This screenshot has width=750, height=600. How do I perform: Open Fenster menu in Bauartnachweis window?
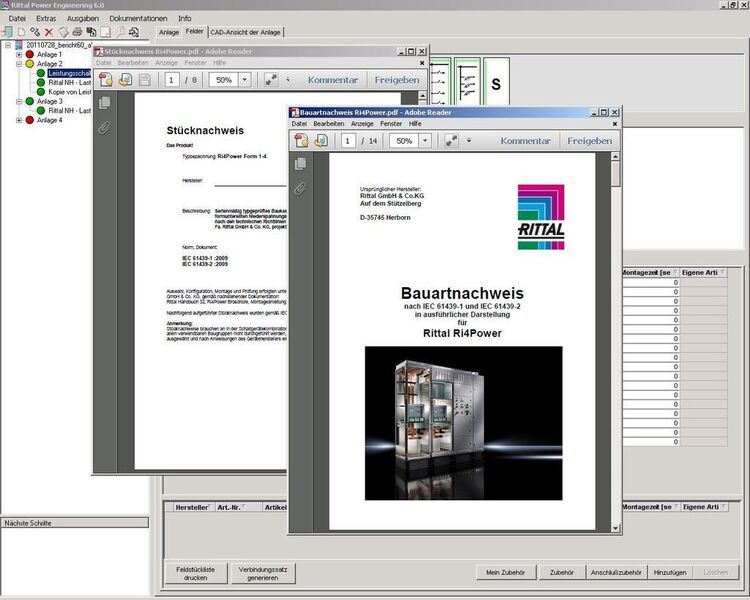coord(391,124)
